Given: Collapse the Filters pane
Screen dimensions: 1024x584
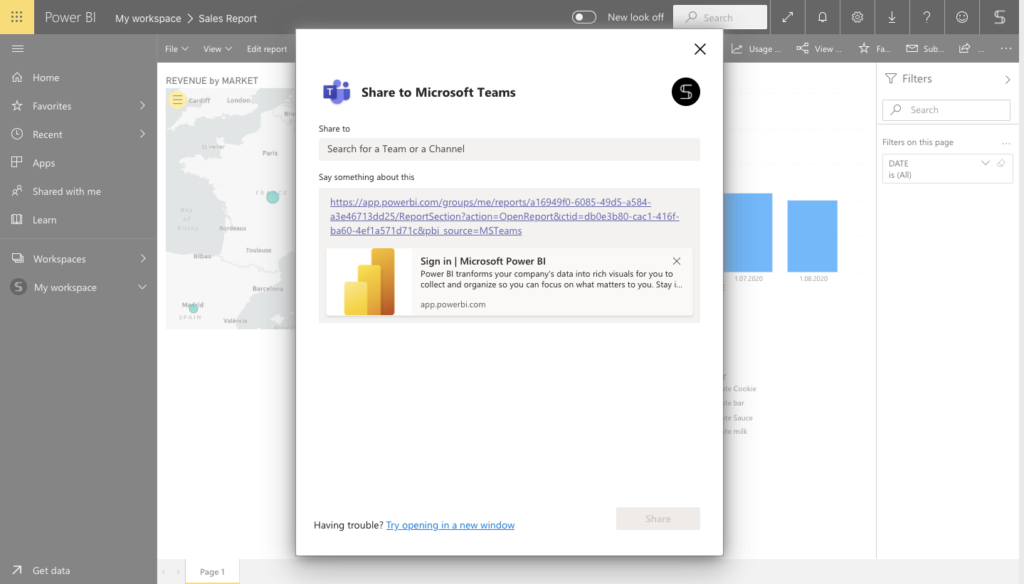Looking at the screenshot, I should click(1008, 80).
